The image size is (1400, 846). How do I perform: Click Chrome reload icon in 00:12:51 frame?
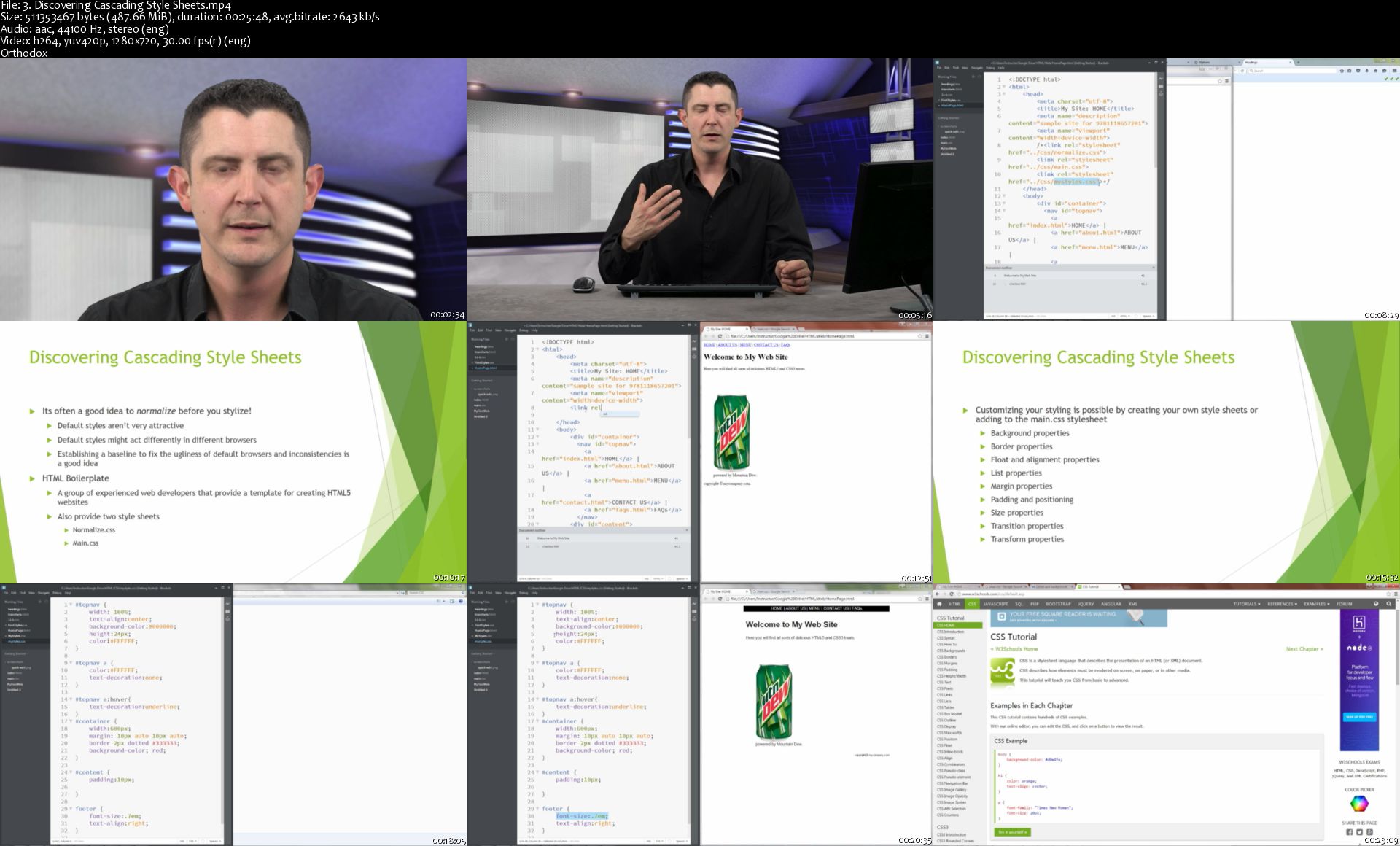(x=720, y=336)
